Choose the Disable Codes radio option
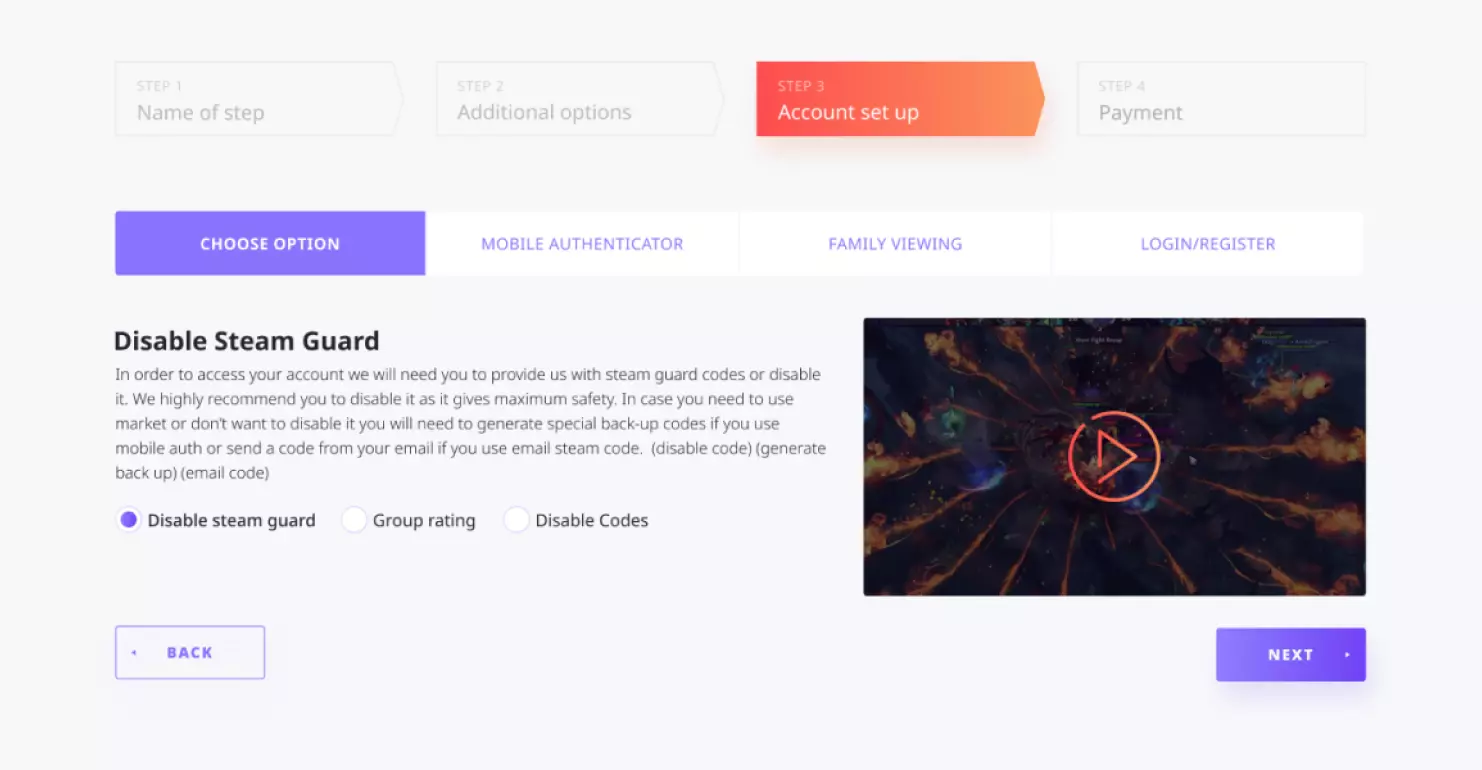Screen dimensions: 1482x770 click(516, 520)
